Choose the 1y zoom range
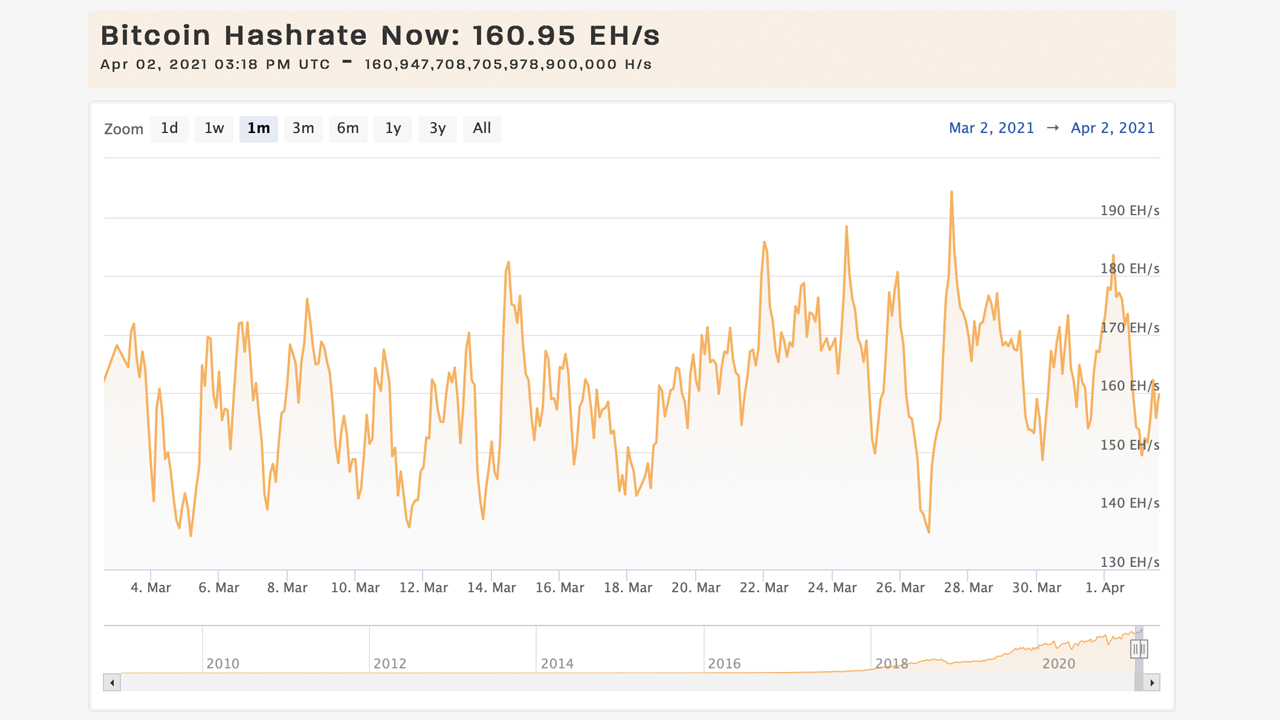Screen dimensions: 1280x720 click(x=393, y=128)
